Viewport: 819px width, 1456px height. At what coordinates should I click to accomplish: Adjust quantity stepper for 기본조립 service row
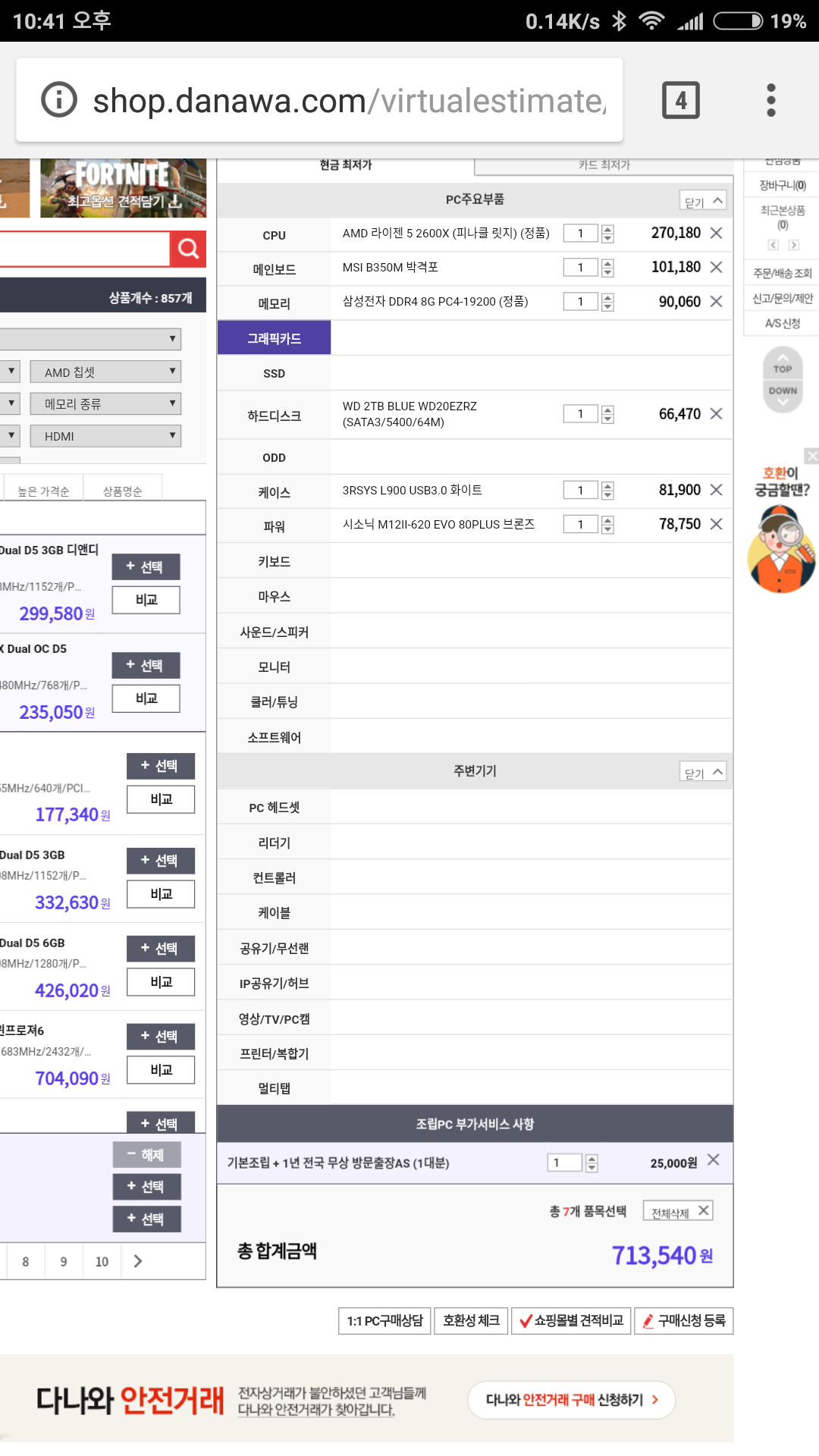point(592,1163)
